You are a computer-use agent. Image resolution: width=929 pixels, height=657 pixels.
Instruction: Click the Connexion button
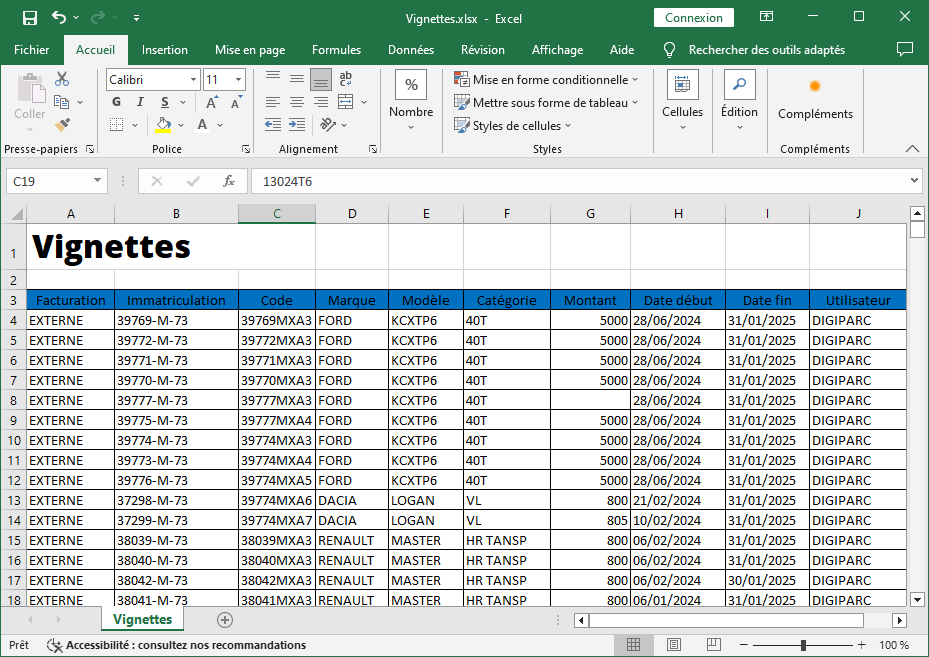tap(694, 18)
